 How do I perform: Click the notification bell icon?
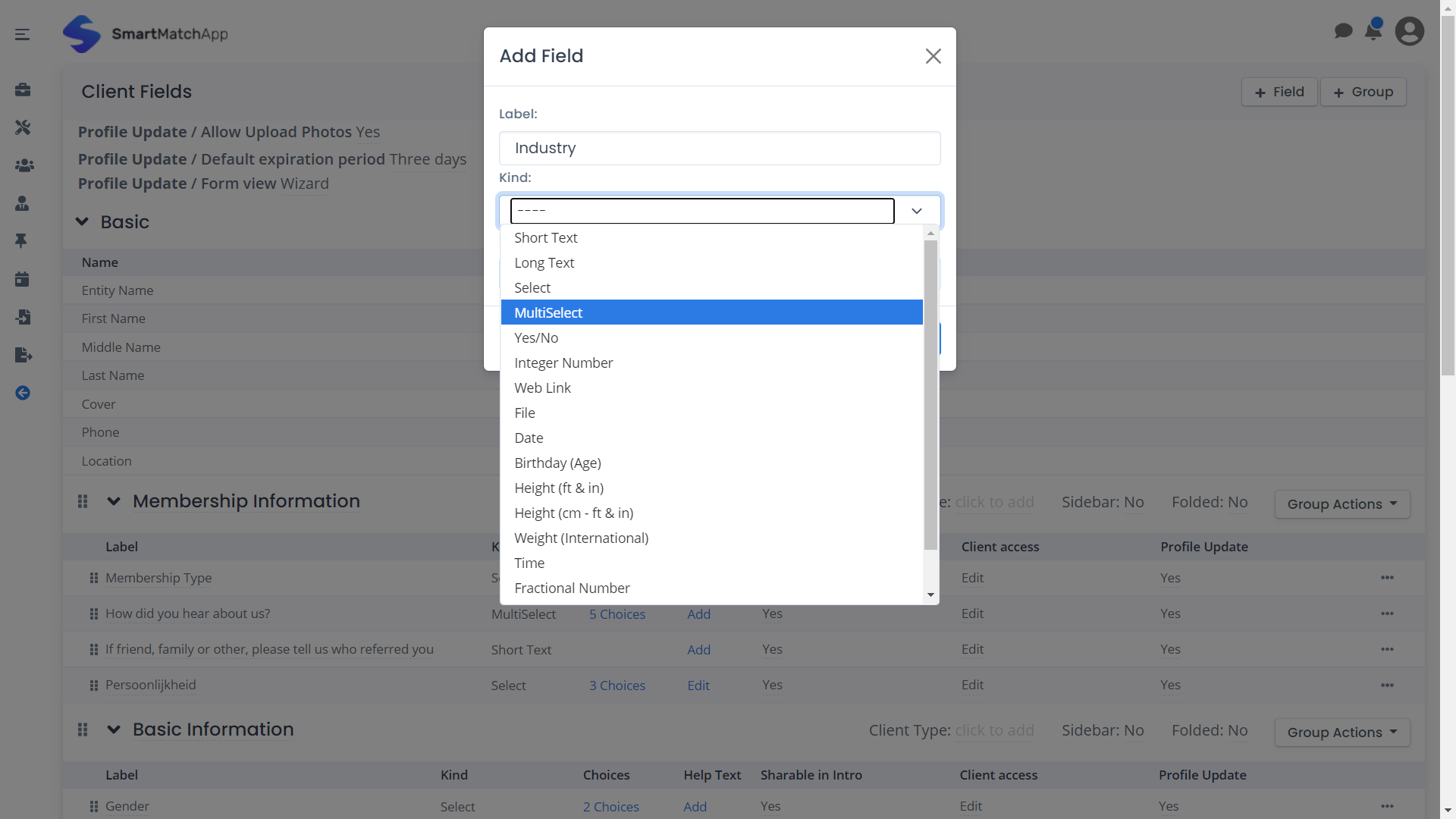[x=1373, y=31]
